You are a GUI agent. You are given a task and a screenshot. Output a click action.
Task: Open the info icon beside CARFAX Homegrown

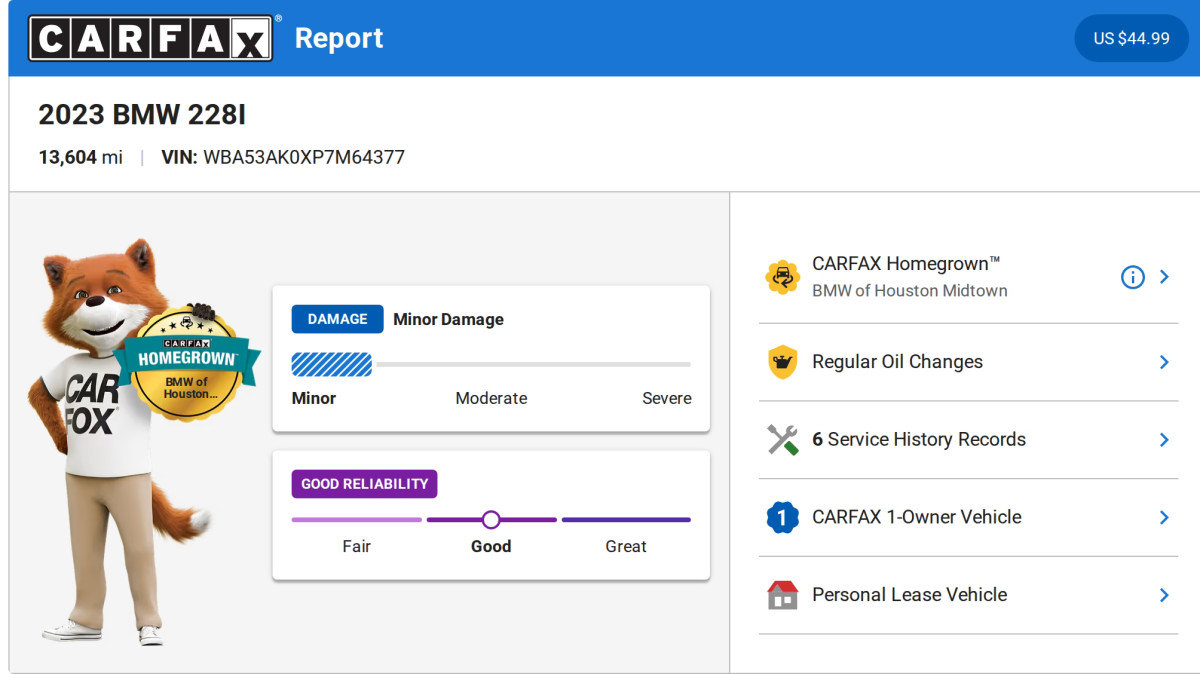[x=1132, y=277]
